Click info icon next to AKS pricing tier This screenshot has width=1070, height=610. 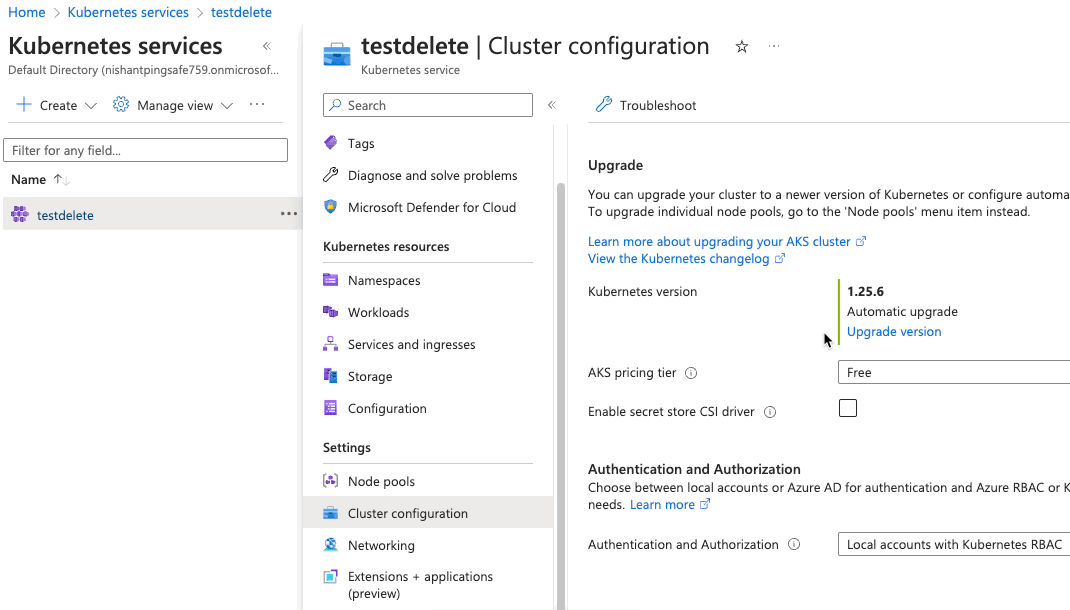coord(691,373)
